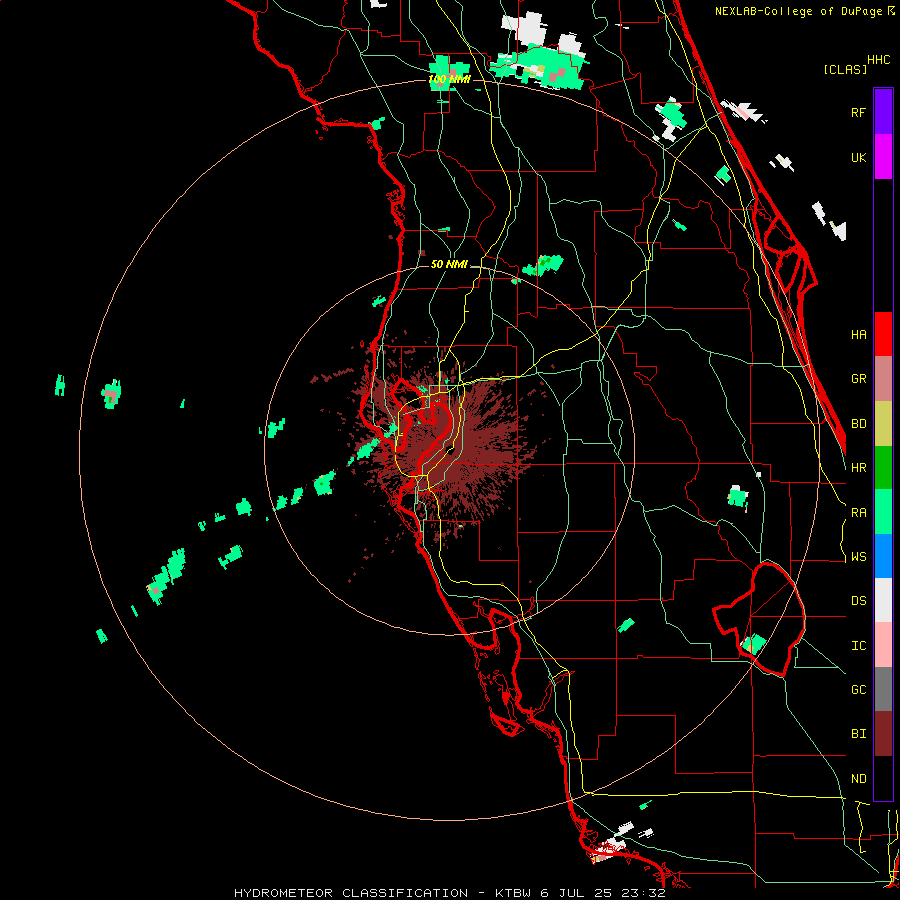Click the DS legend label
This screenshot has width=900, height=900.
tap(858, 601)
